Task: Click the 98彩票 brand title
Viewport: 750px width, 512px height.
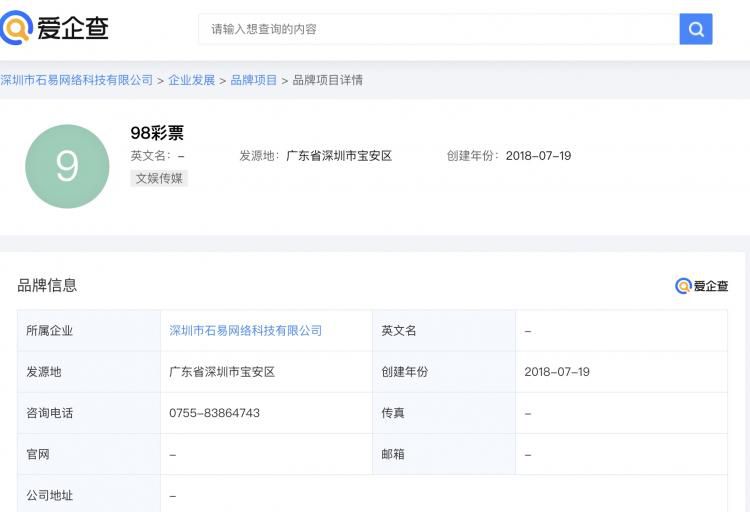Action: click(x=157, y=133)
